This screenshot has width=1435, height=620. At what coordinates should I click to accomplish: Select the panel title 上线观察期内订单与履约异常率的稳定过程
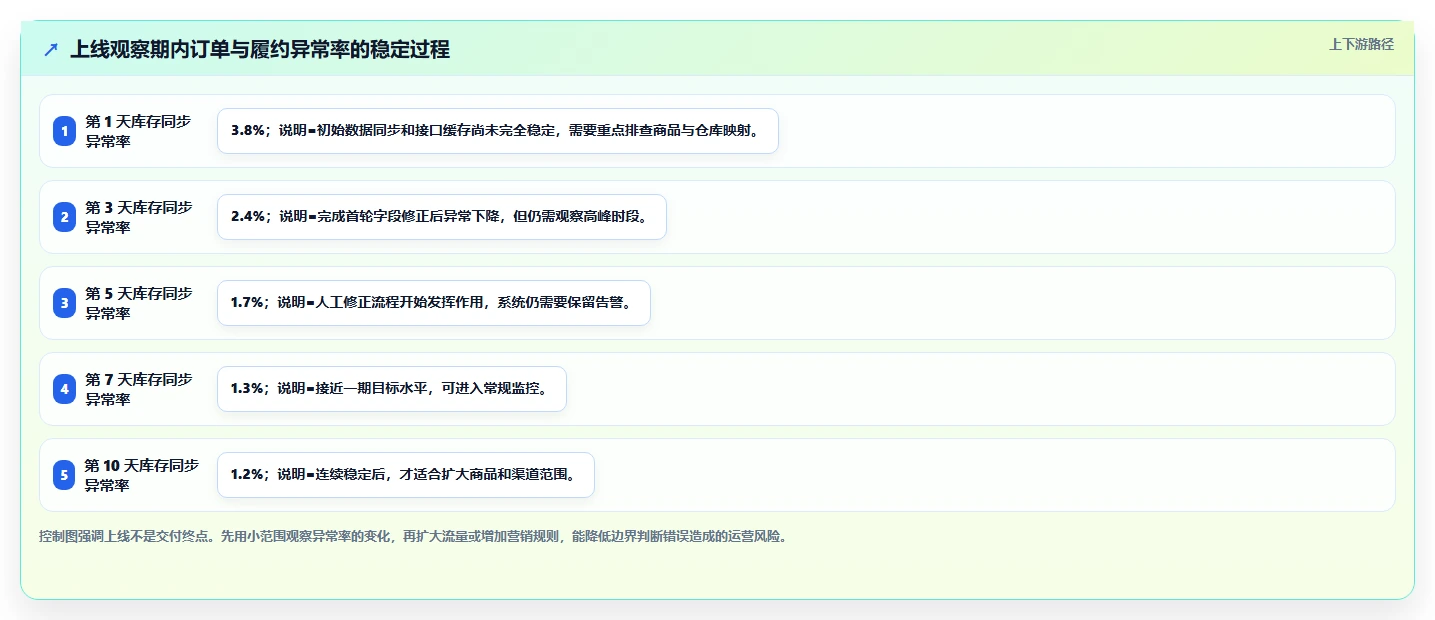(260, 50)
